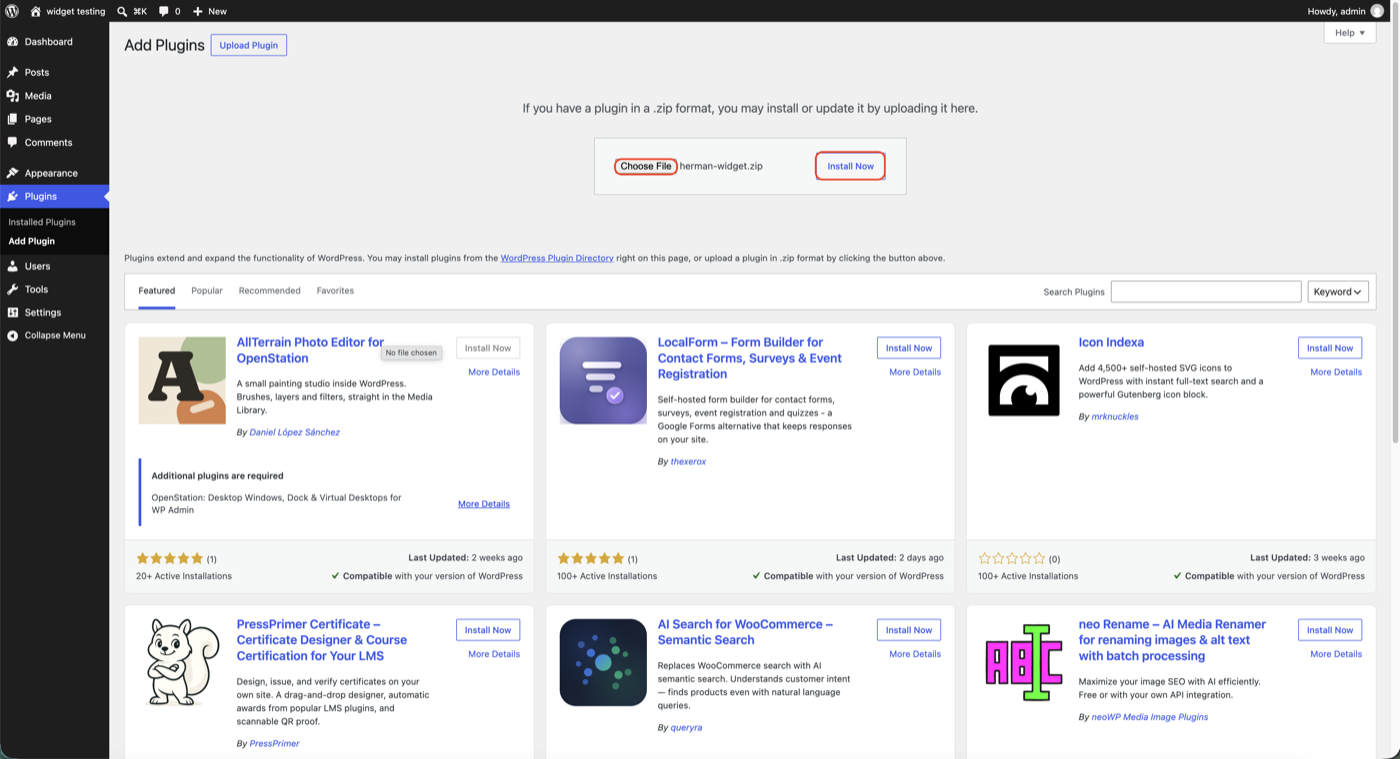Screen dimensions: 1400x759
Task: Open the Media library icon
Action: 12,96
